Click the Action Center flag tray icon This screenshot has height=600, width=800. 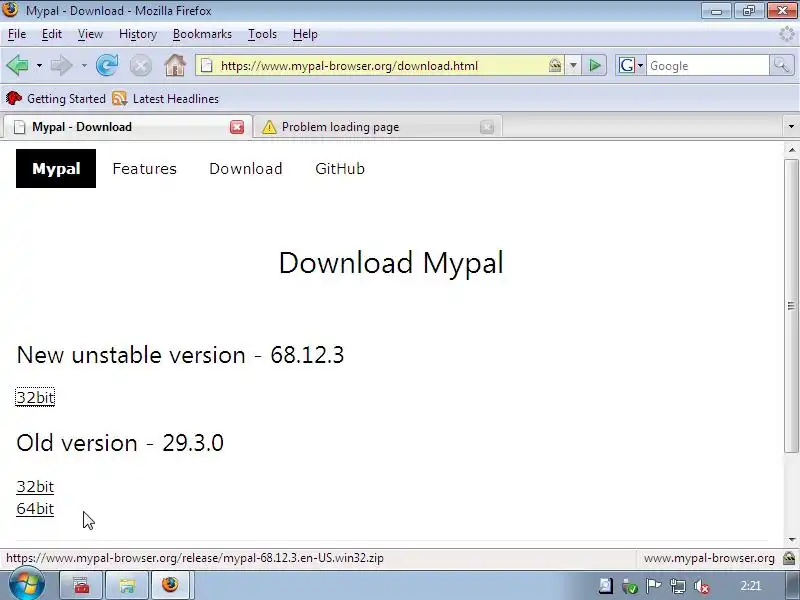(654, 586)
